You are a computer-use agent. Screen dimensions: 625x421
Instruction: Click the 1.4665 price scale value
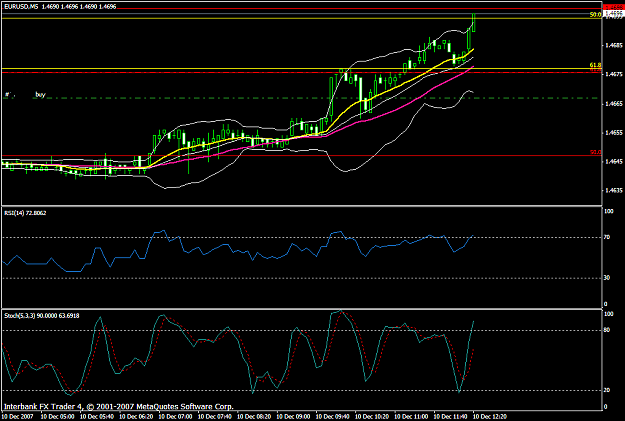(614, 104)
